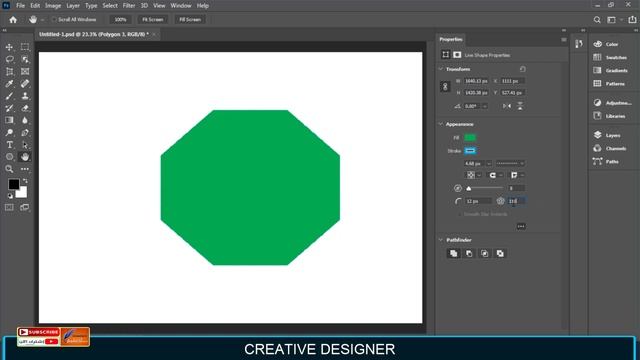Toggle Quick Mask mode
Screen dimensions: 640x360
click(x=9, y=207)
